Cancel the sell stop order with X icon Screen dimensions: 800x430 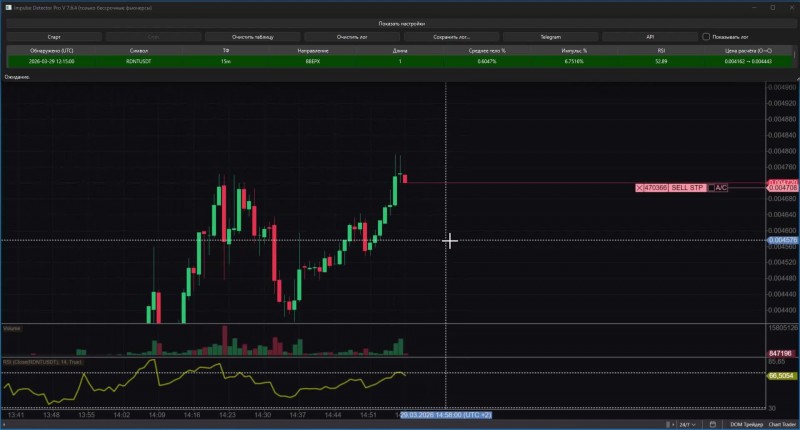coord(639,188)
